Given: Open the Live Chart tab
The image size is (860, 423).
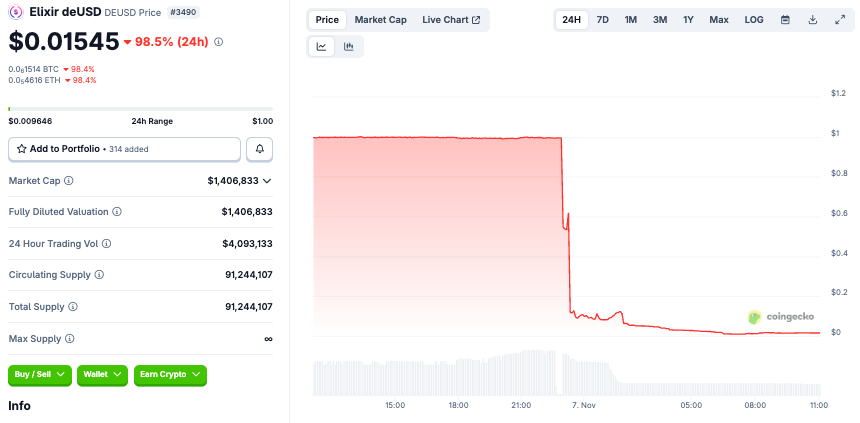Looking at the screenshot, I should (x=451, y=20).
